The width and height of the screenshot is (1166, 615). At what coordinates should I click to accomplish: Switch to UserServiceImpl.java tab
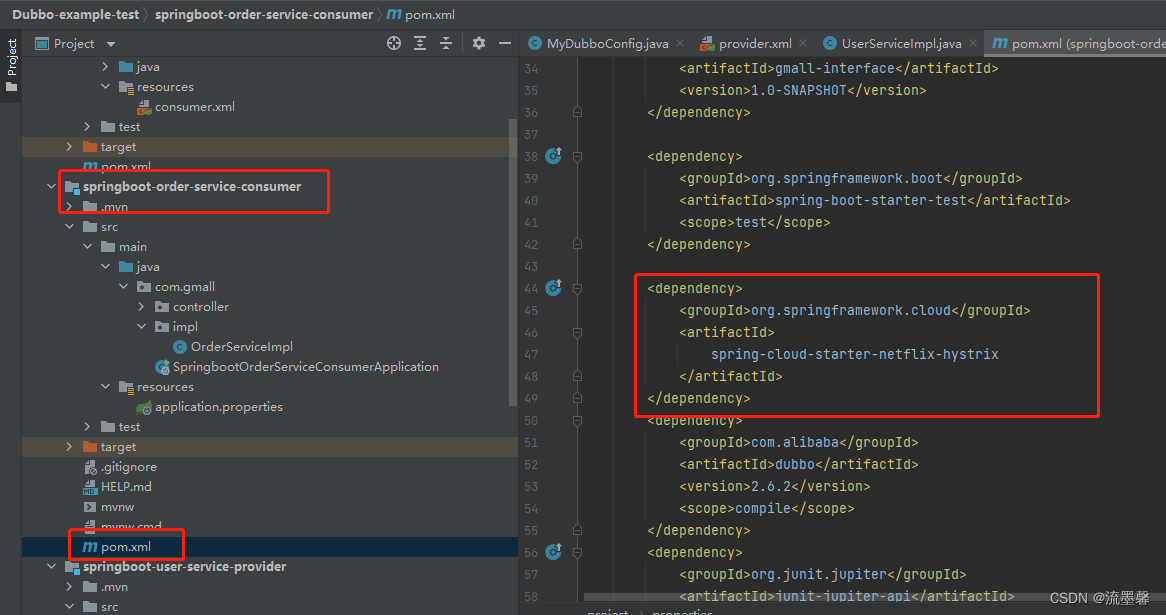901,44
